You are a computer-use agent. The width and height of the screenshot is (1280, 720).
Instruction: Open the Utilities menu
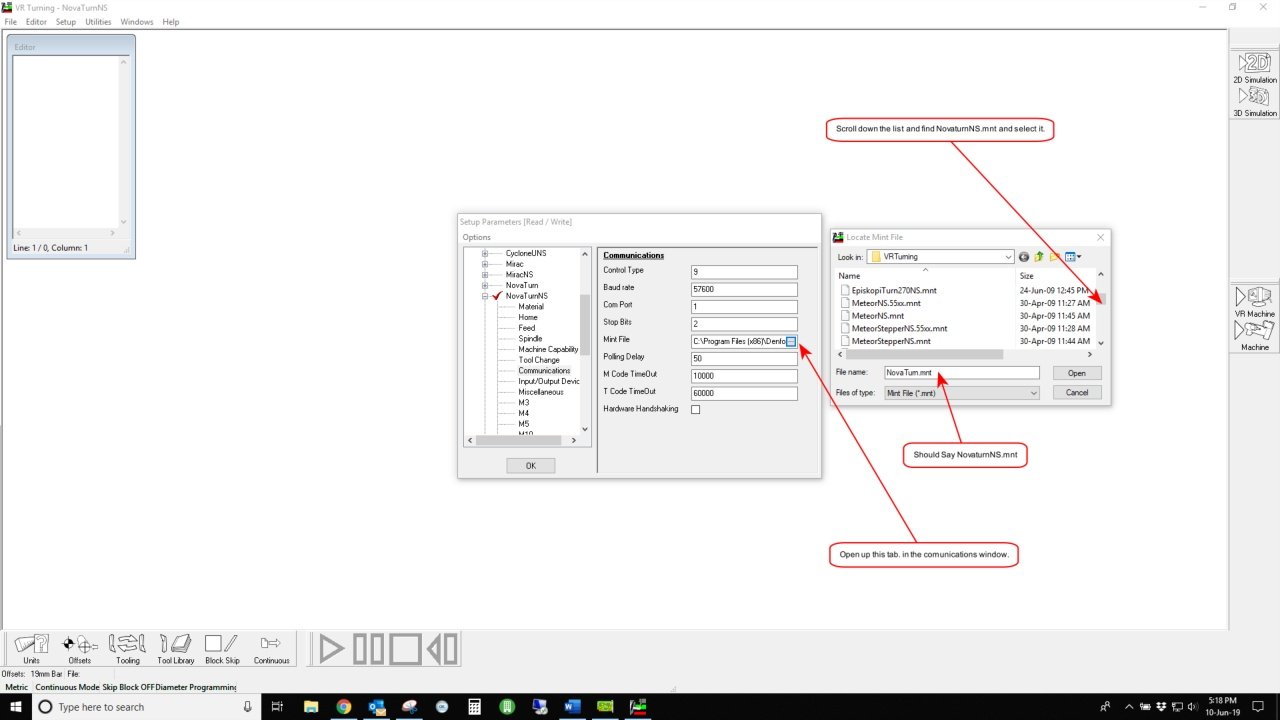[x=98, y=22]
